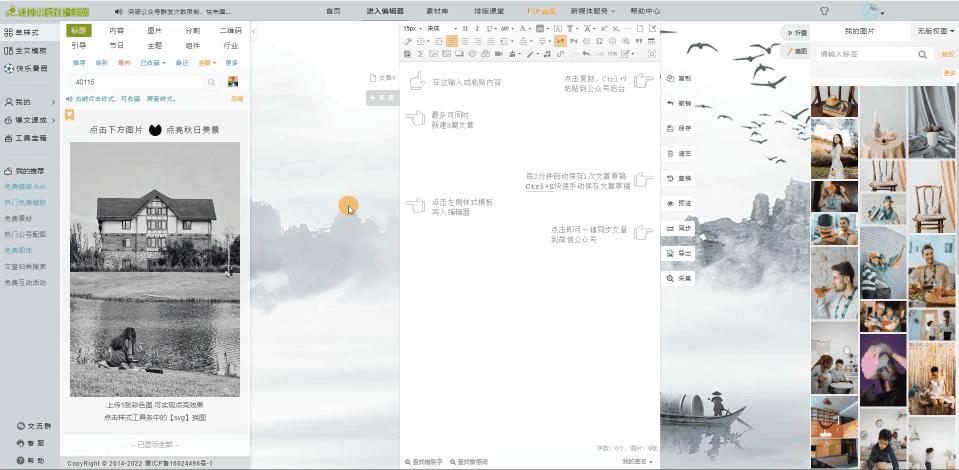
Task: Insert video camera icon
Action: point(499,54)
